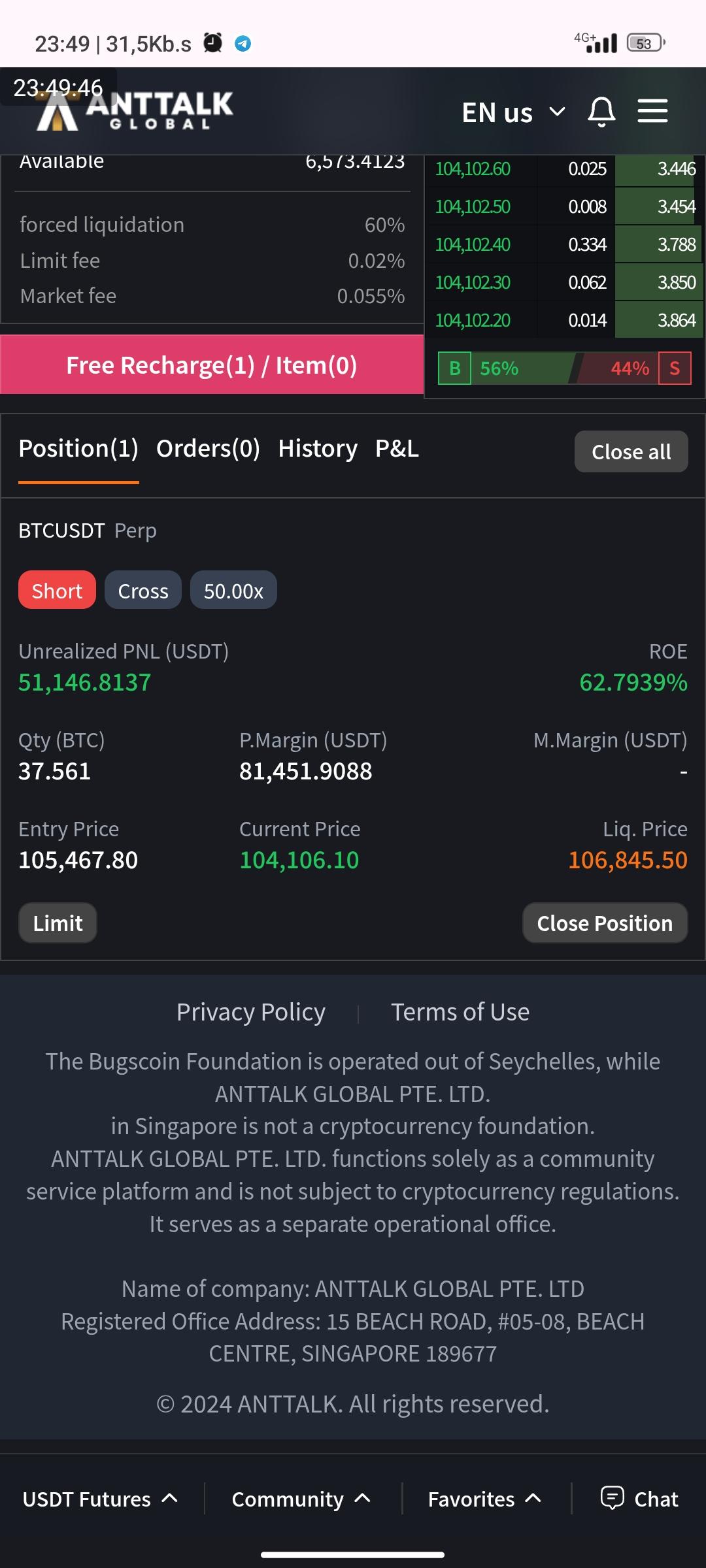Open the hamburger menu

[x=652, y=111]
